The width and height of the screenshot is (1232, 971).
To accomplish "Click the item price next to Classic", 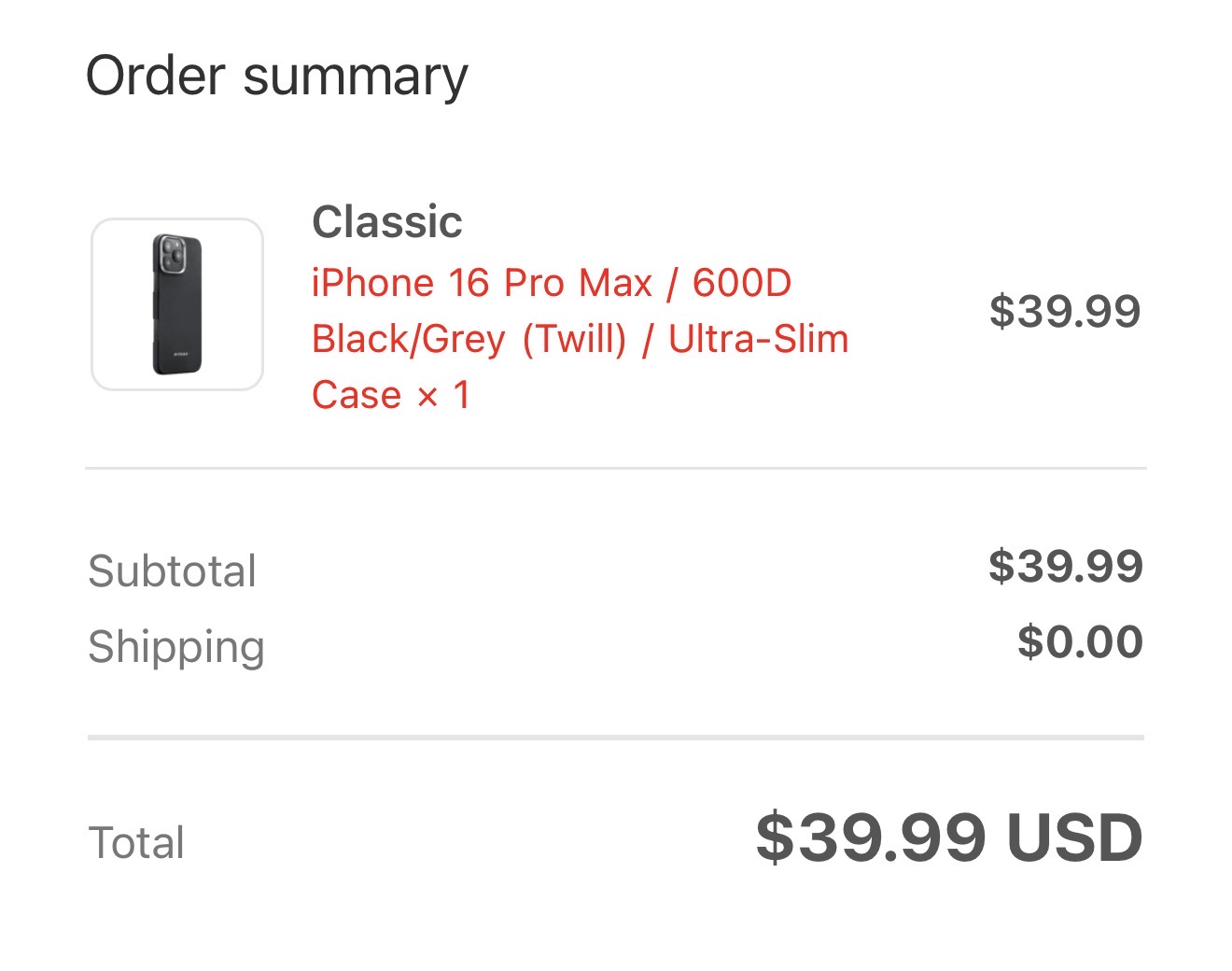I will click(x=1065, y=311).
